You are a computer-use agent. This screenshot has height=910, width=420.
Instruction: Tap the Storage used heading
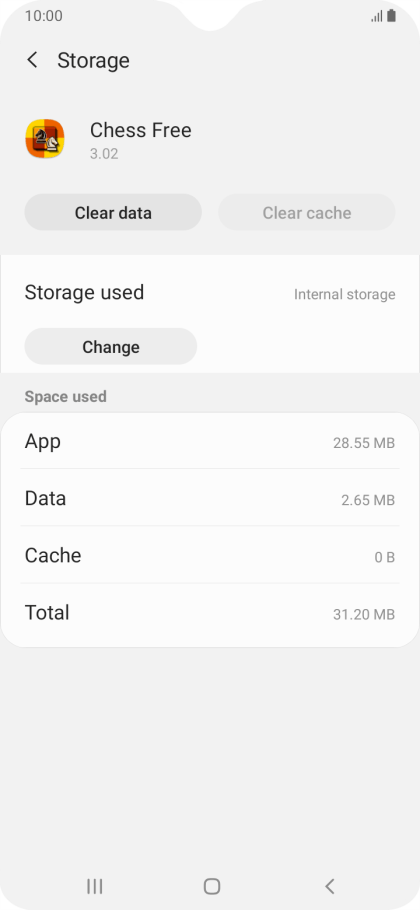click(84, 292)
